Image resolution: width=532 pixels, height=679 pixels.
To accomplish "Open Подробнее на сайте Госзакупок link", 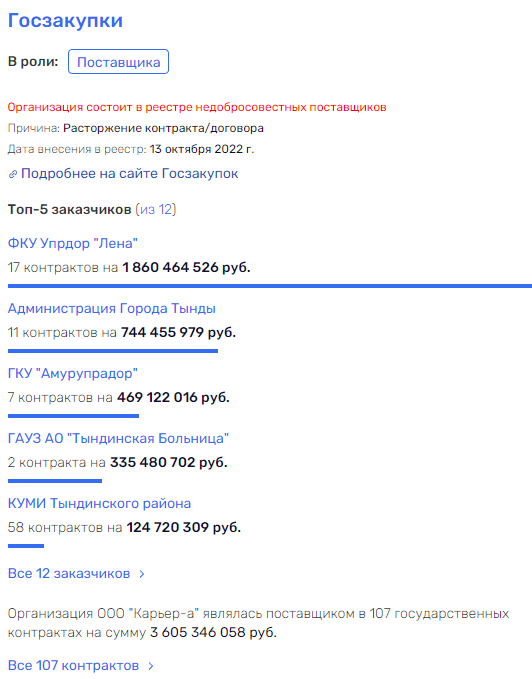I will pyautogui.click(x=129, y=174).
